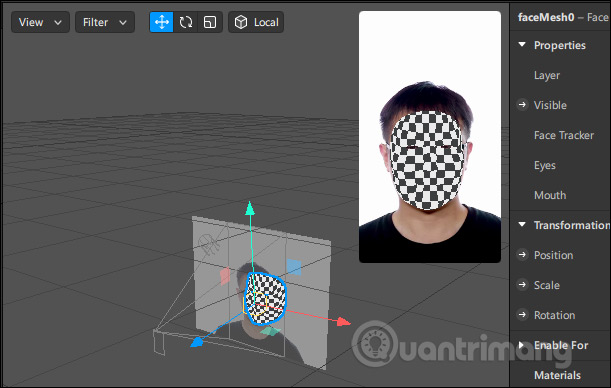Screen dimensions: 611x388
Task: Open the View dropdown menu
Action: 40,22
